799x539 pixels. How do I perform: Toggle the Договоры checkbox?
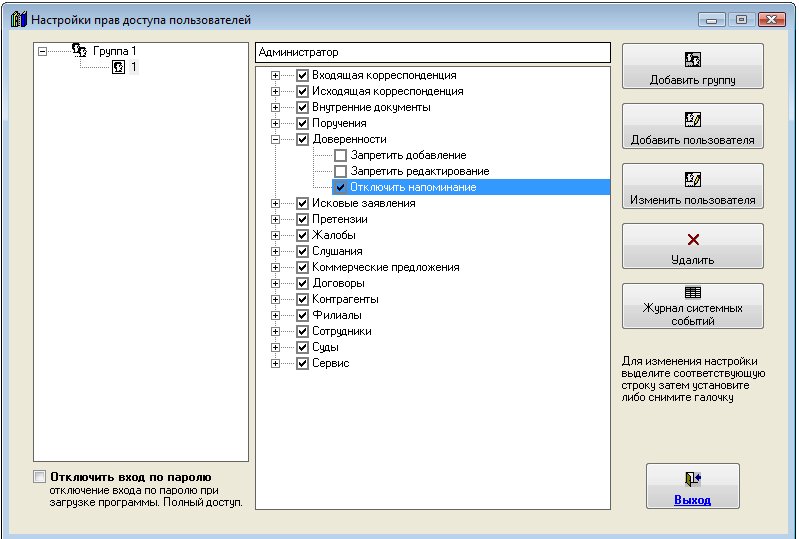[302, 283]
